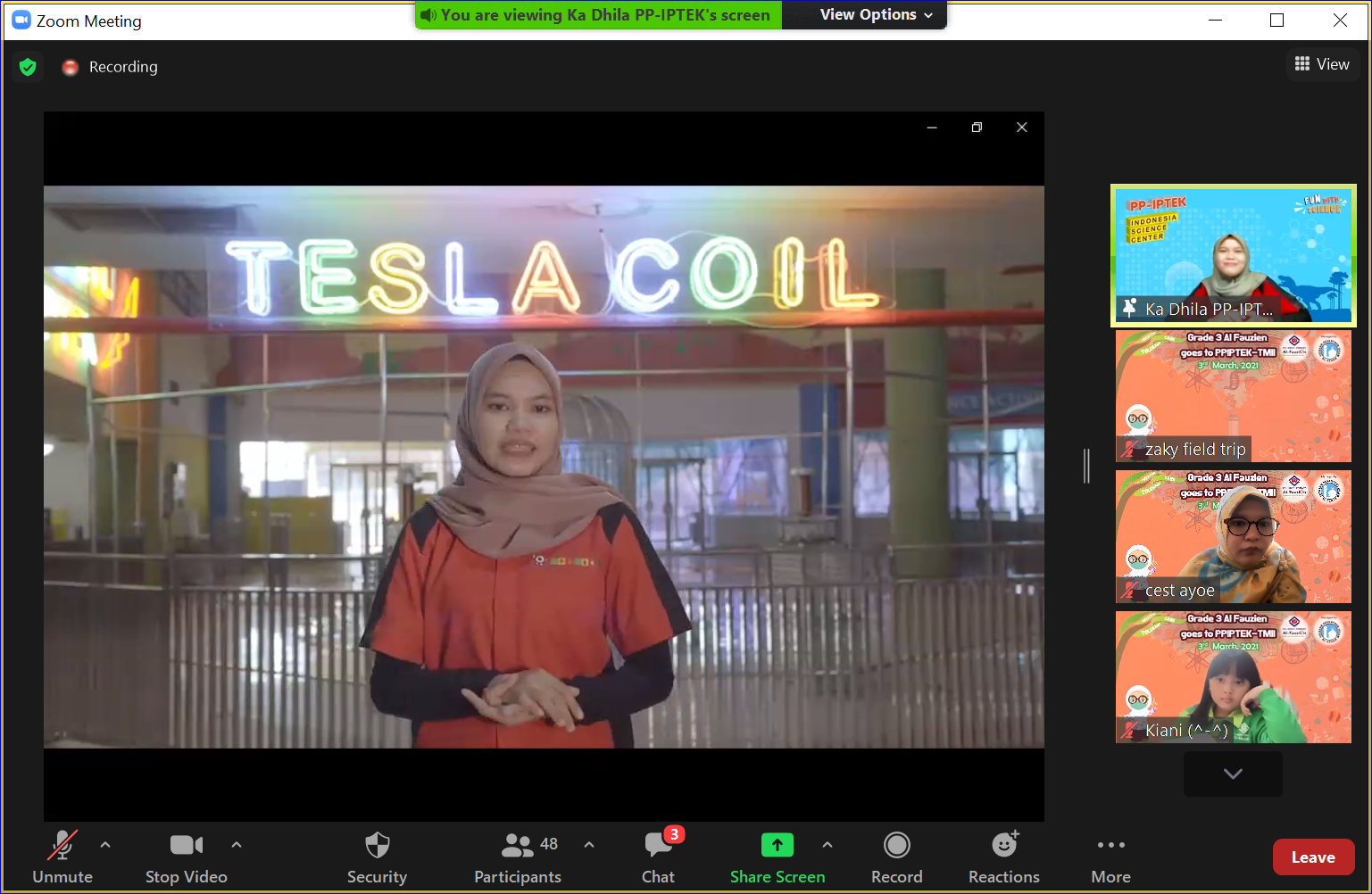Open the More options menu
Viewport: 1372px width, 894px height.
point(1111,857)
